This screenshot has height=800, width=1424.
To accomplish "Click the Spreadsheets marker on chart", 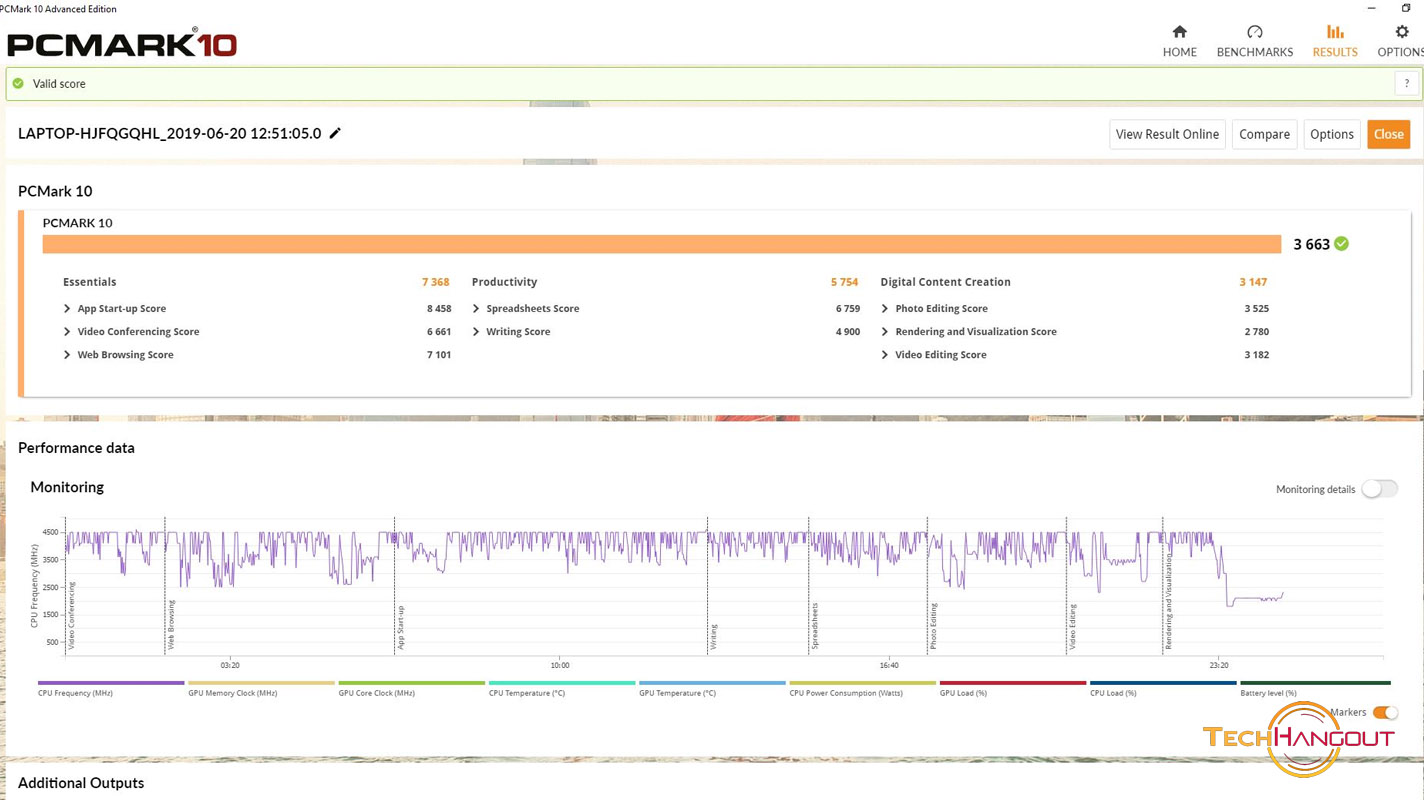I will click(x=814, y=626).
